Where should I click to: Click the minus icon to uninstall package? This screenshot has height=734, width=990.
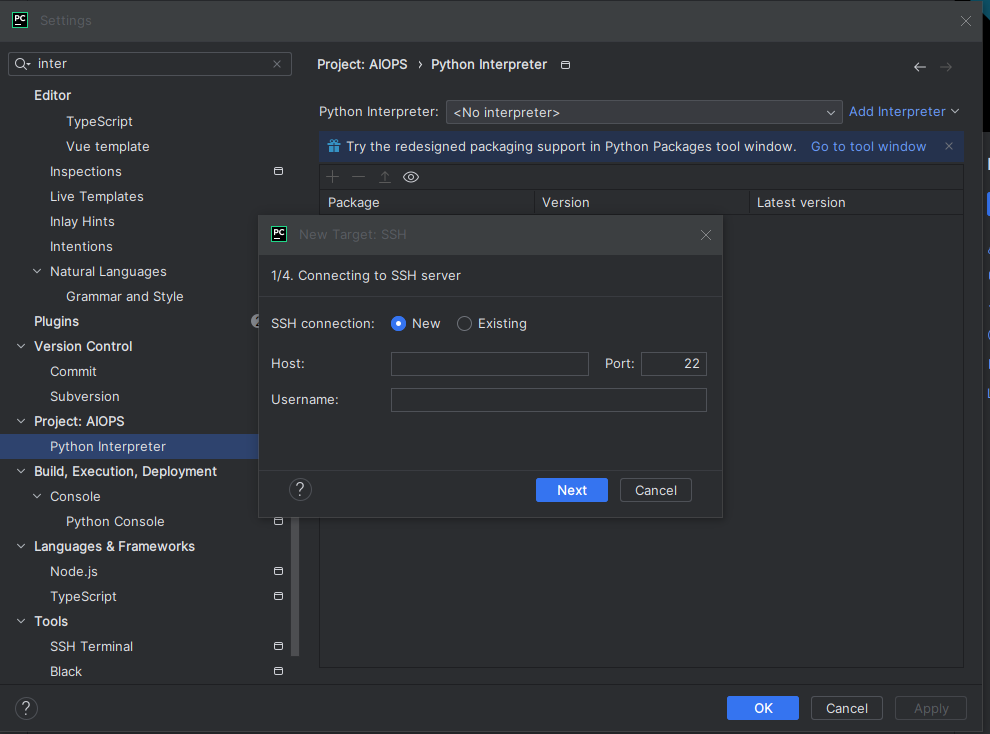359,177
